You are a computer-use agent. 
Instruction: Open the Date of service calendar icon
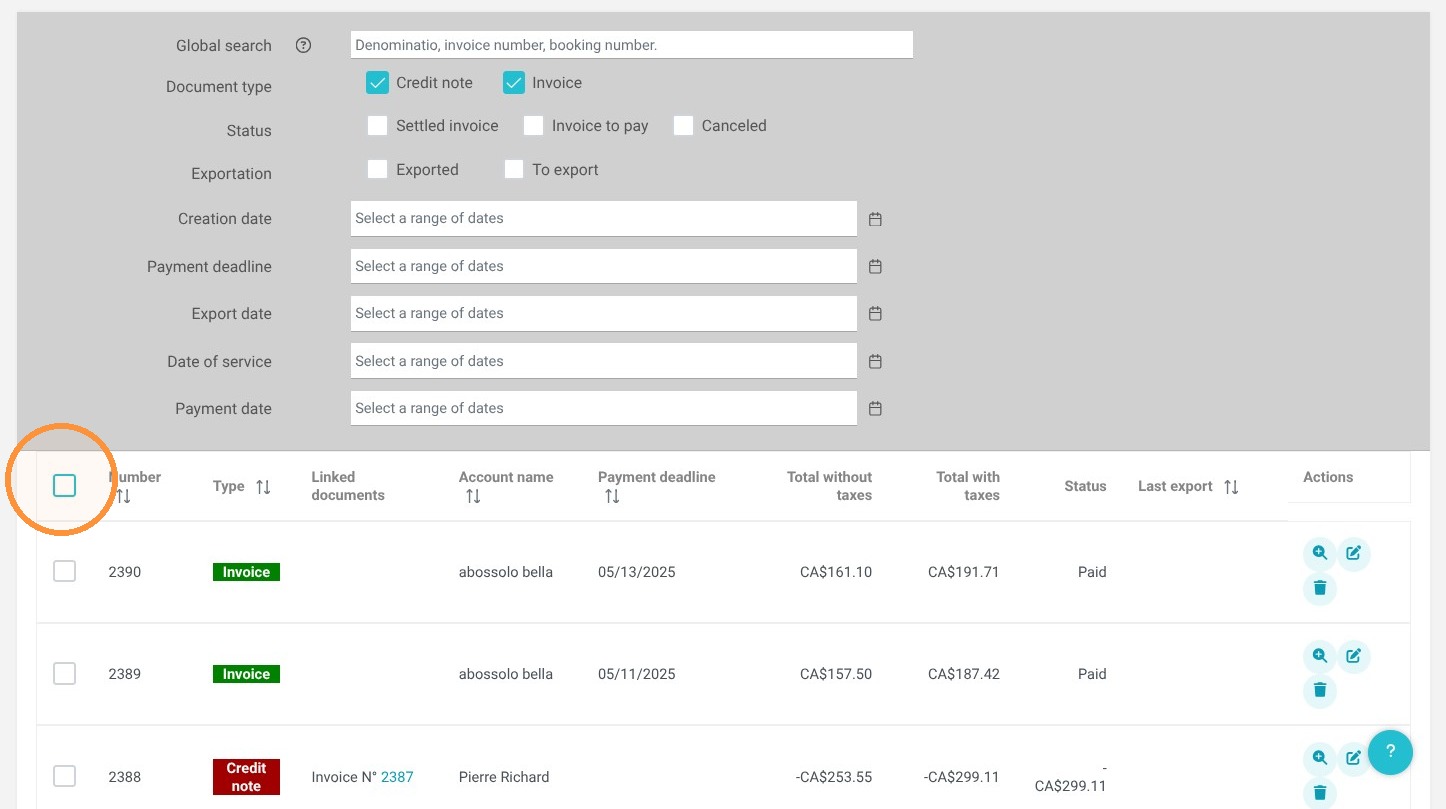tap(875, 362)
